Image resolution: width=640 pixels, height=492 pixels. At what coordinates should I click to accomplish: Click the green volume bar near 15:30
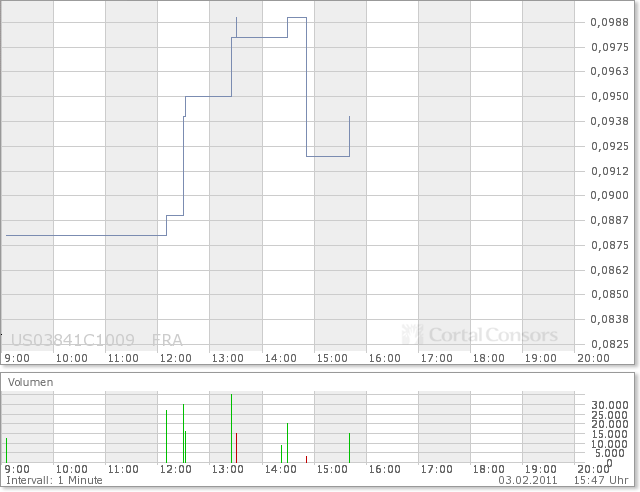[x=349, y=448]
